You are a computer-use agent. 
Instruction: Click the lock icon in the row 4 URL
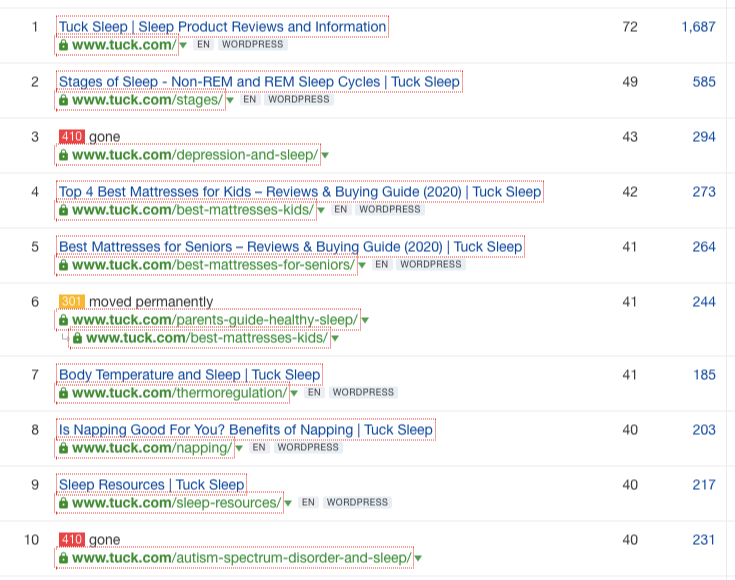pos(63,210)
